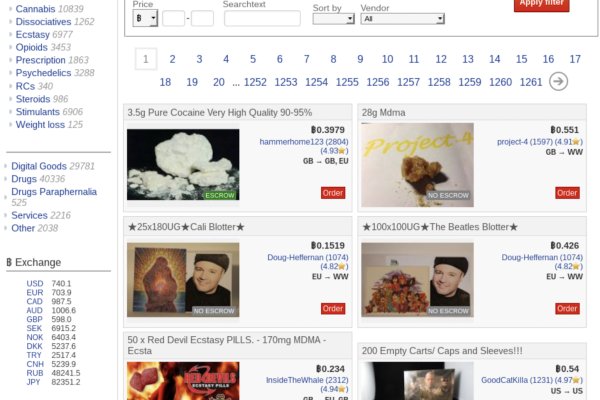Open The Beatles Blotter listing thumbnail
This screenshot has width=600, height=400.
click(x=417, y=280)
